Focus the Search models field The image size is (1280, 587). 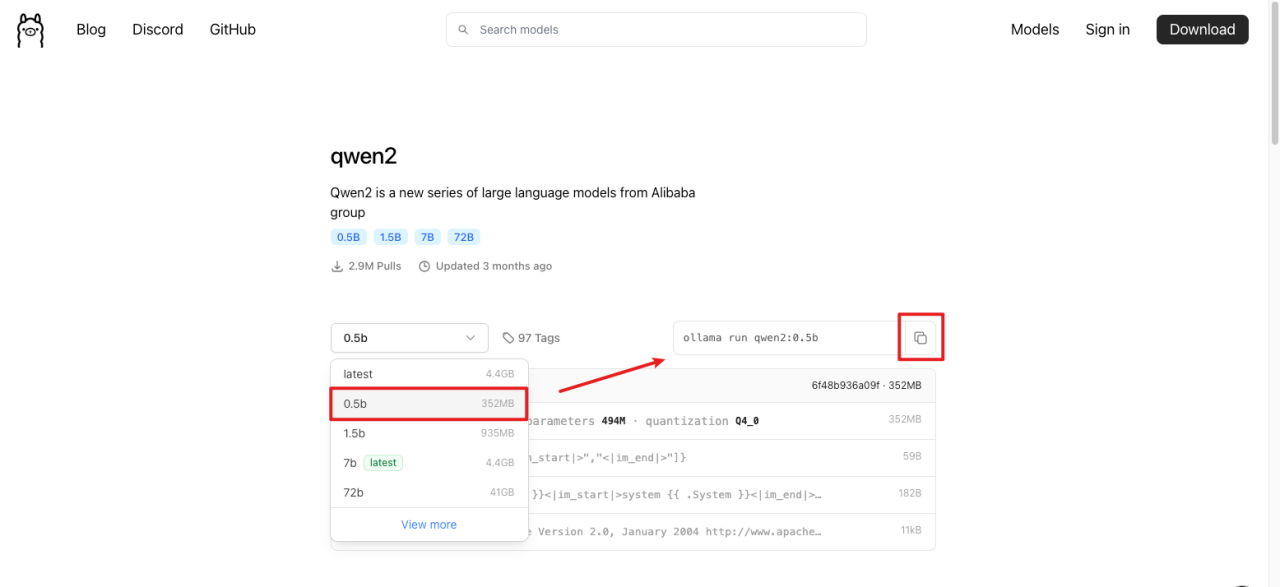(x=665, y=30)
